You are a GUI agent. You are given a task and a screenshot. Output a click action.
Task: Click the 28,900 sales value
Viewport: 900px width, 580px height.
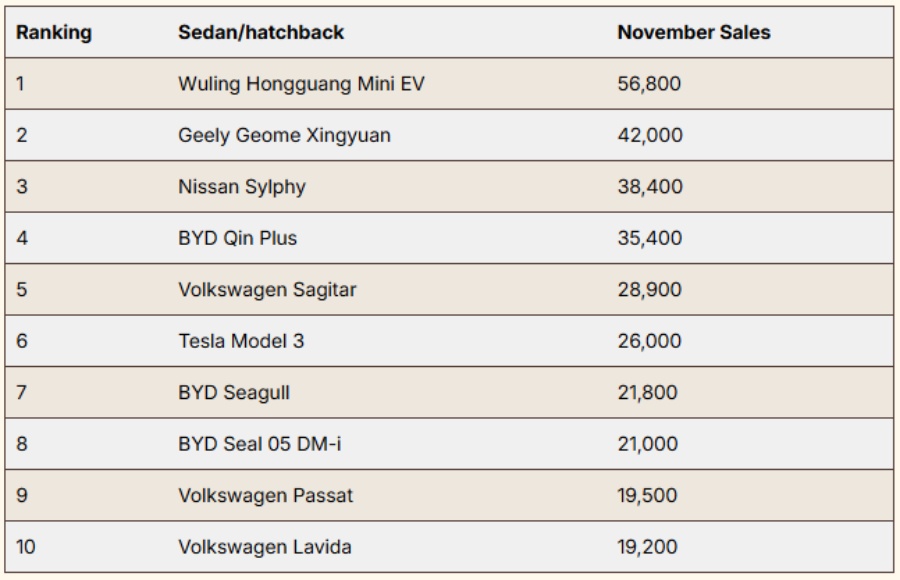click(650, 290)
